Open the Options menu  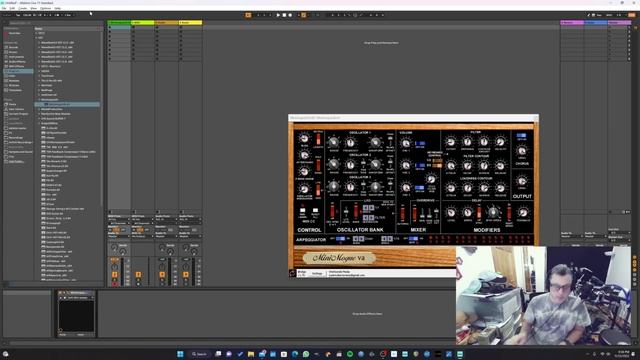pos(46,8)
